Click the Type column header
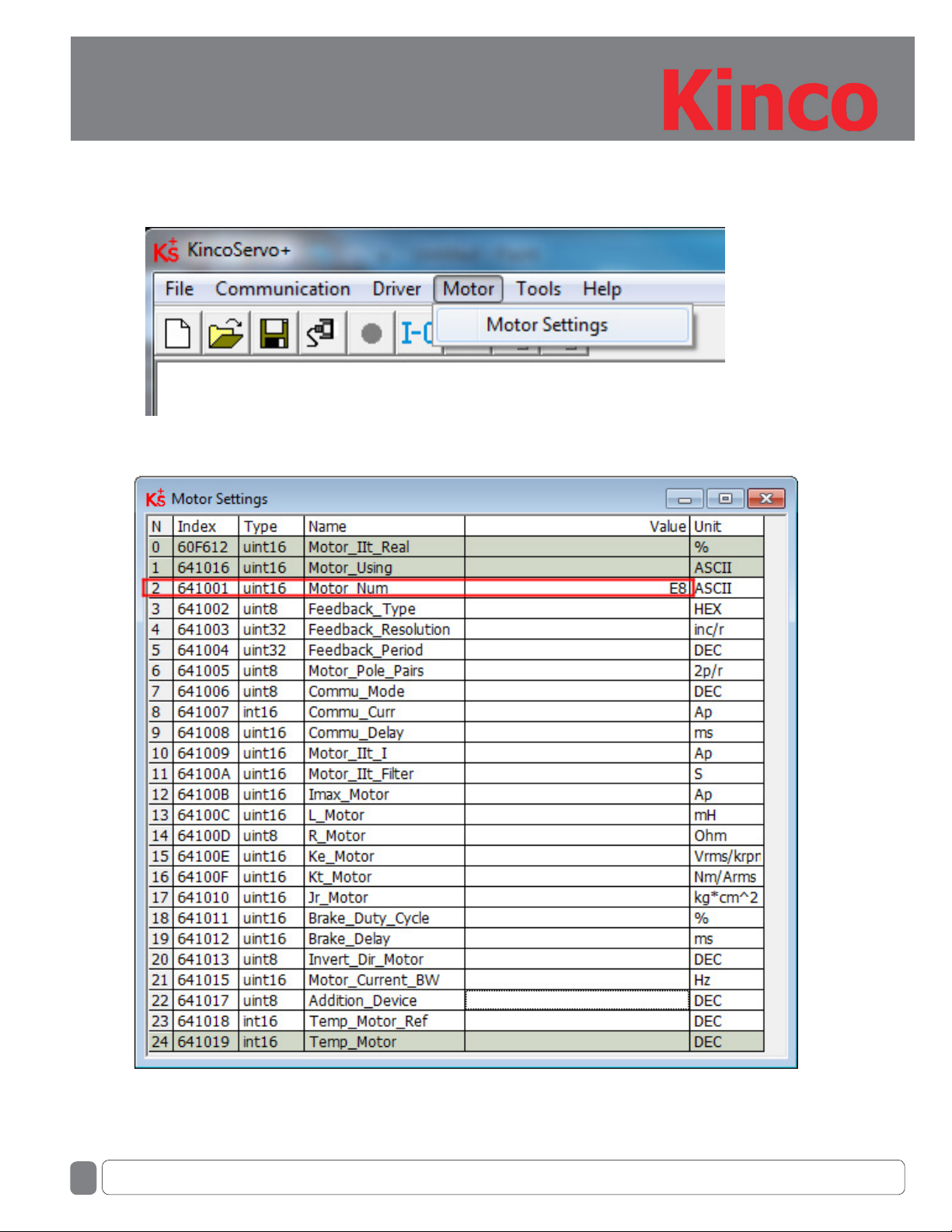The image size is (952, 1232). [x=270, y=526]
